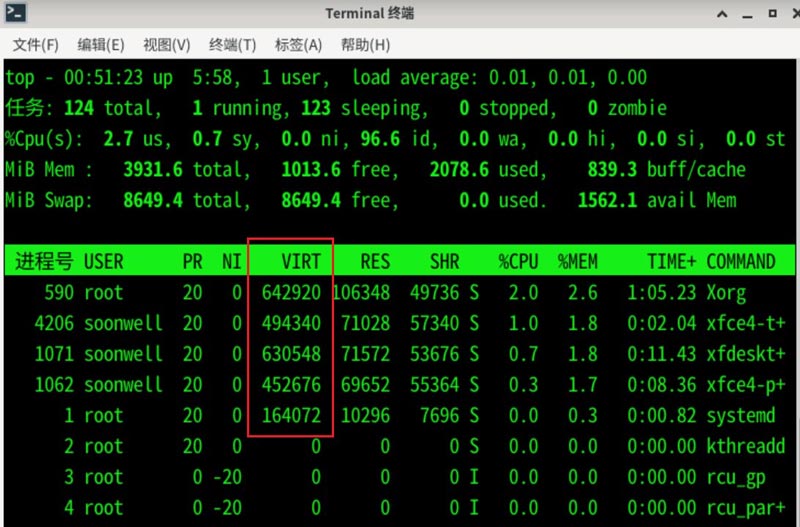Click process ID 1062

point(54,385)
